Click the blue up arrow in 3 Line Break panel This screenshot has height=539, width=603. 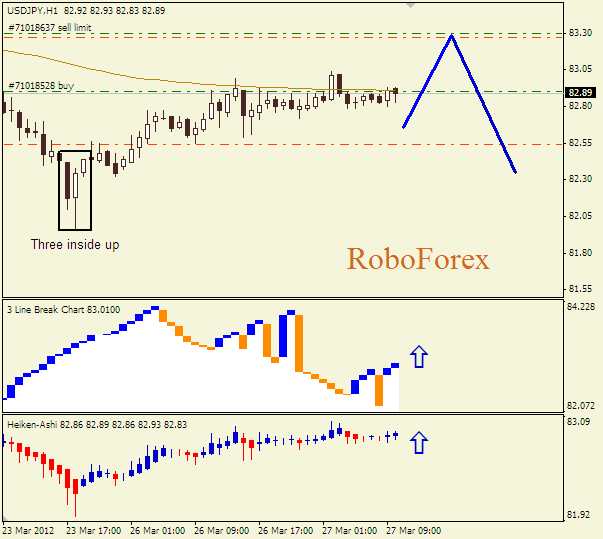pyautogui.click(x=418, y=357)
